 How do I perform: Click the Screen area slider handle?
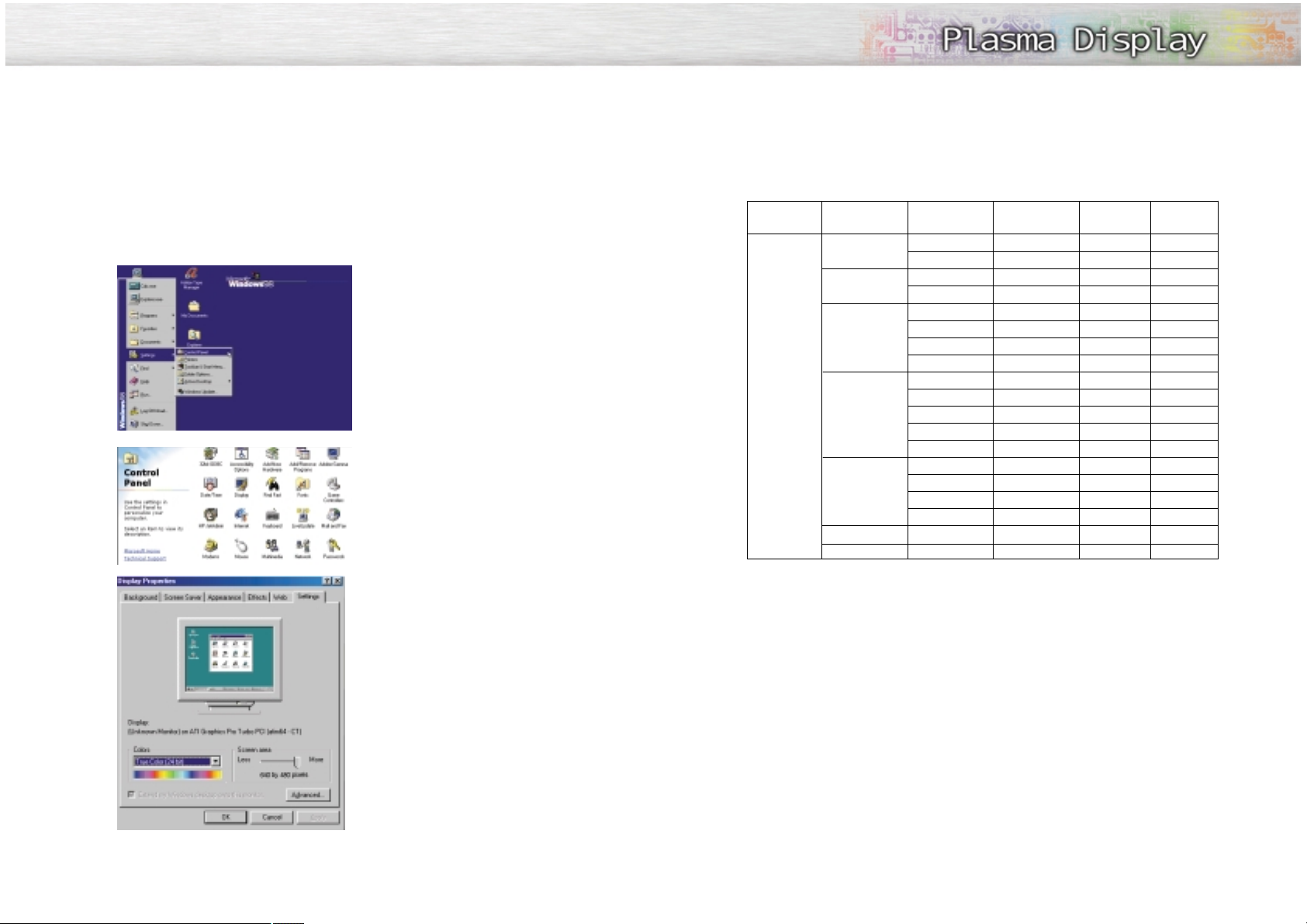coord(296,763)
